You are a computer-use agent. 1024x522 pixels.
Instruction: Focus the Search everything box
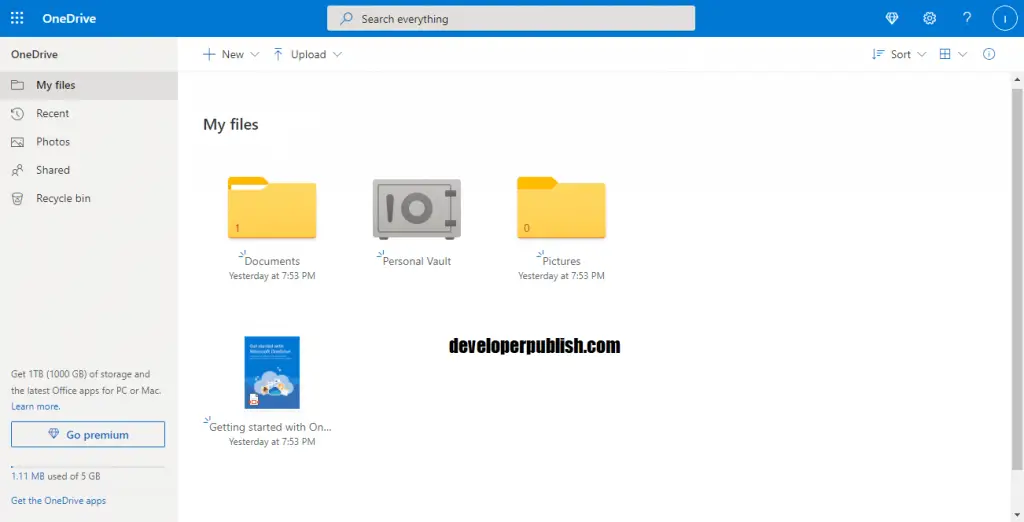tap(511, 18)
